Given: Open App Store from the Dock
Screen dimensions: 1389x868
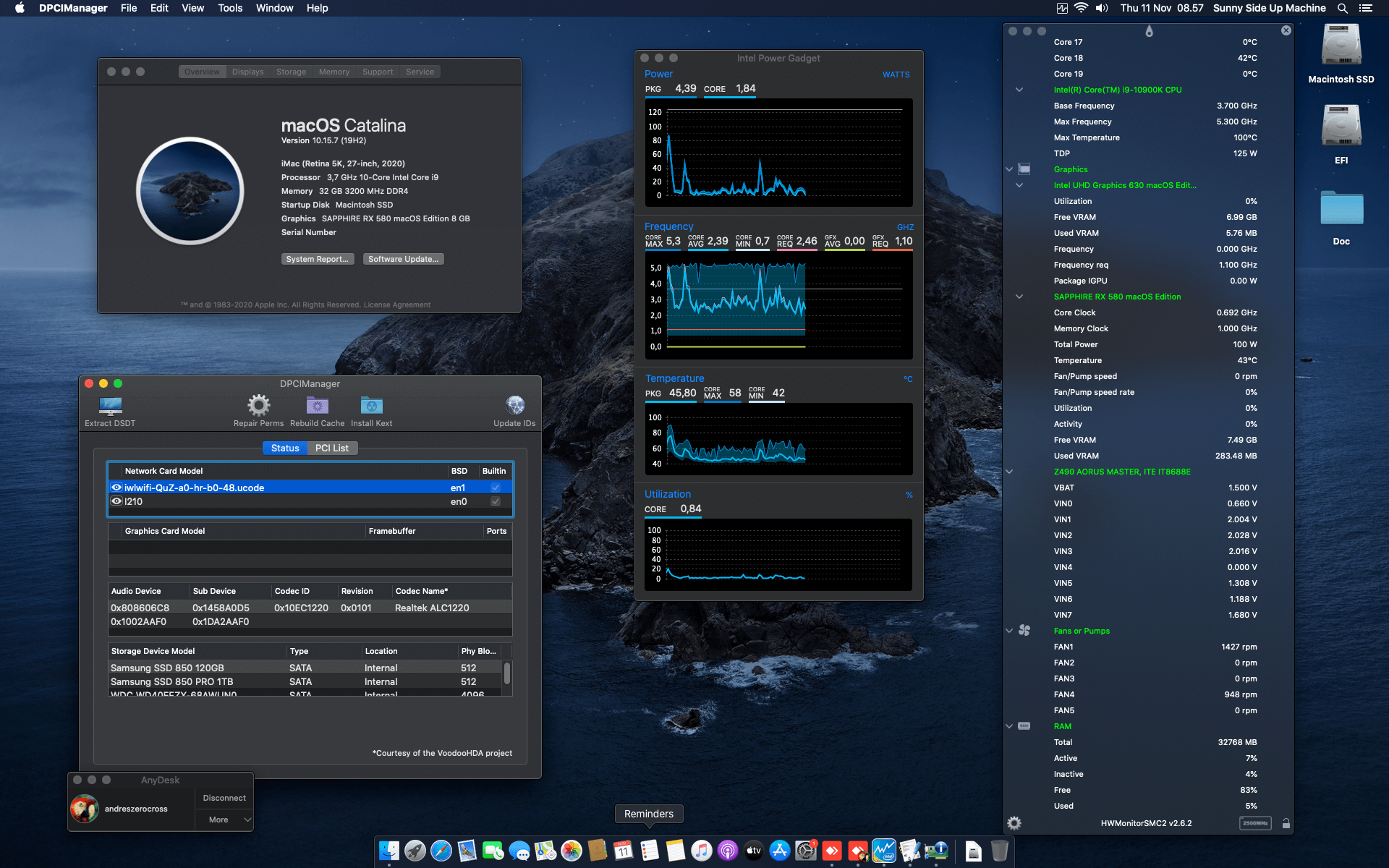Looking at the screenshot, I should 780,851.
